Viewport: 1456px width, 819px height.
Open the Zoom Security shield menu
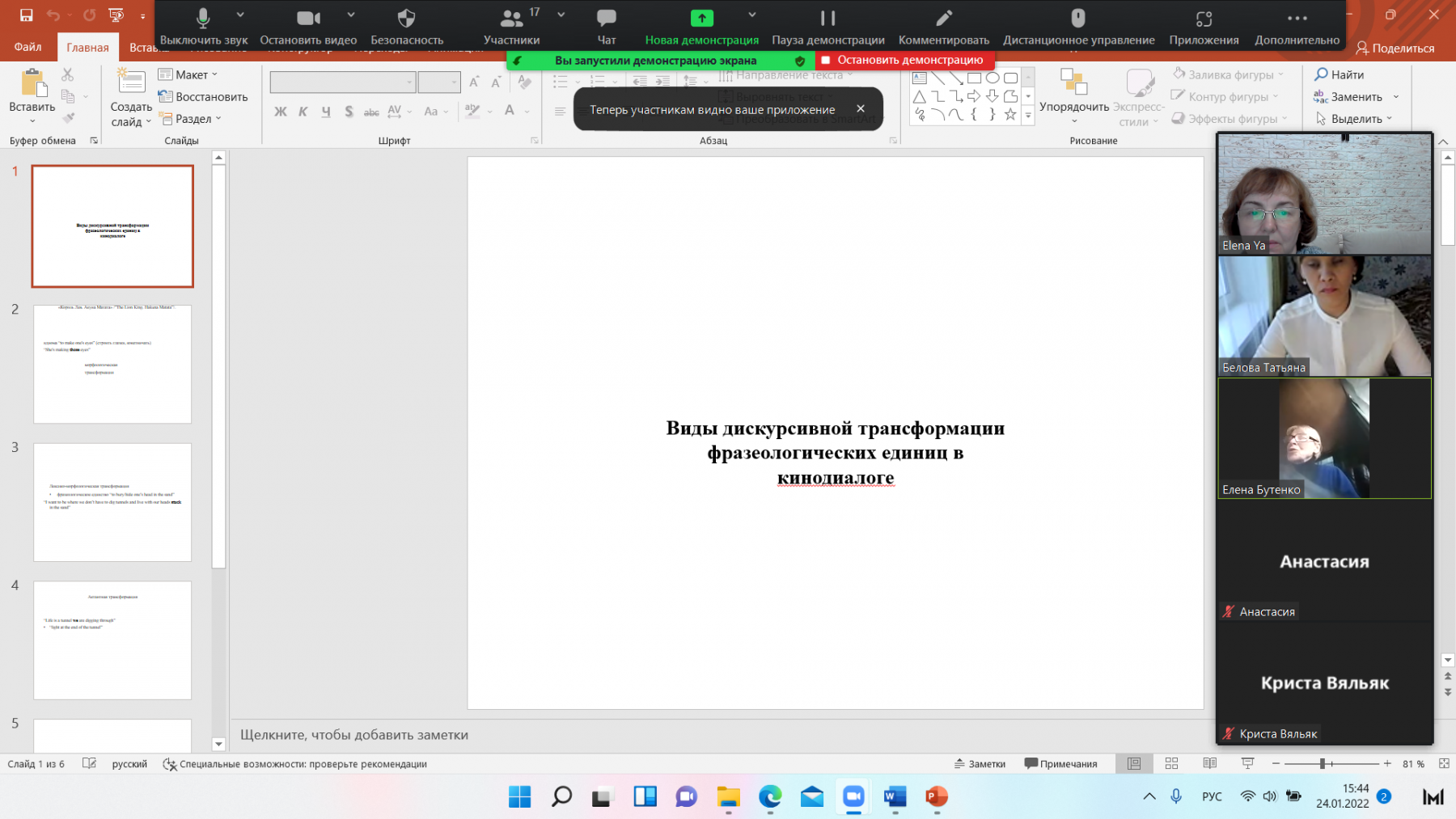[x=406, y=26]
